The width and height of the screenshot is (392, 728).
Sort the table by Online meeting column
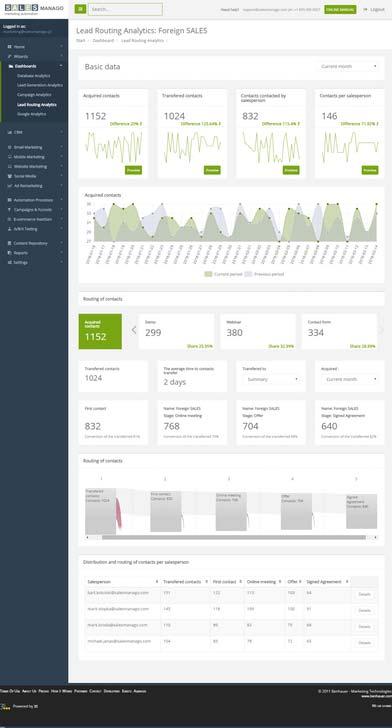[x=264, y=582]
